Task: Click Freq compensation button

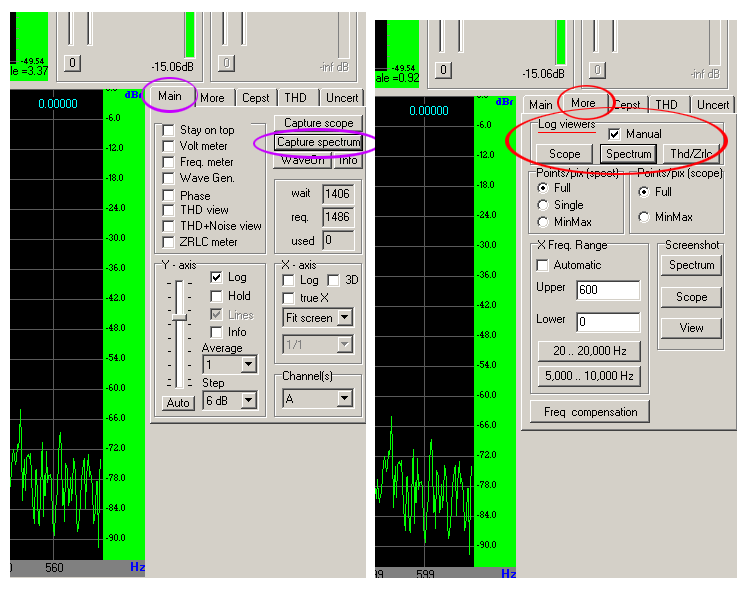Action: pyautogui.click(x=590, y=412)
